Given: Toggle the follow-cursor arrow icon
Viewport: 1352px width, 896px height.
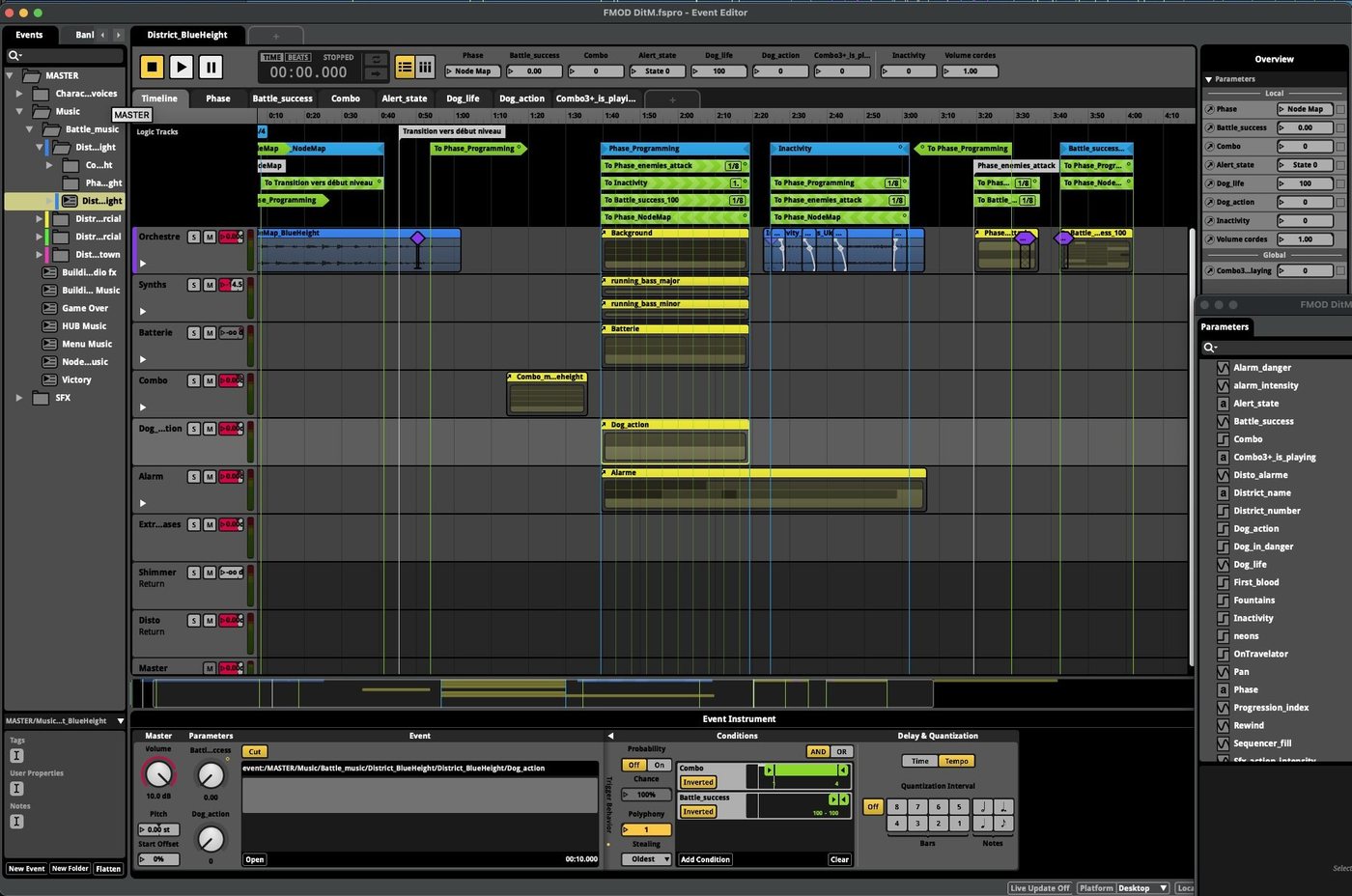Looking at the screenshot, I should pyautogui.click(x=376, y=73).
